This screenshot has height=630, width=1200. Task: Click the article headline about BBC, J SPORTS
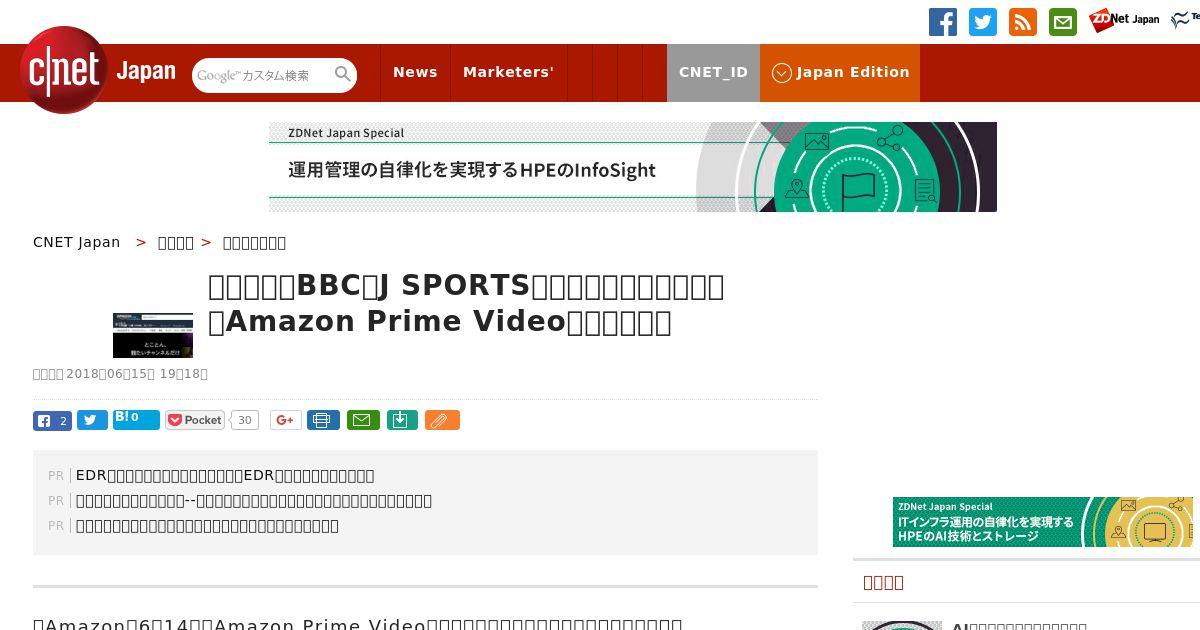[466, 303]
